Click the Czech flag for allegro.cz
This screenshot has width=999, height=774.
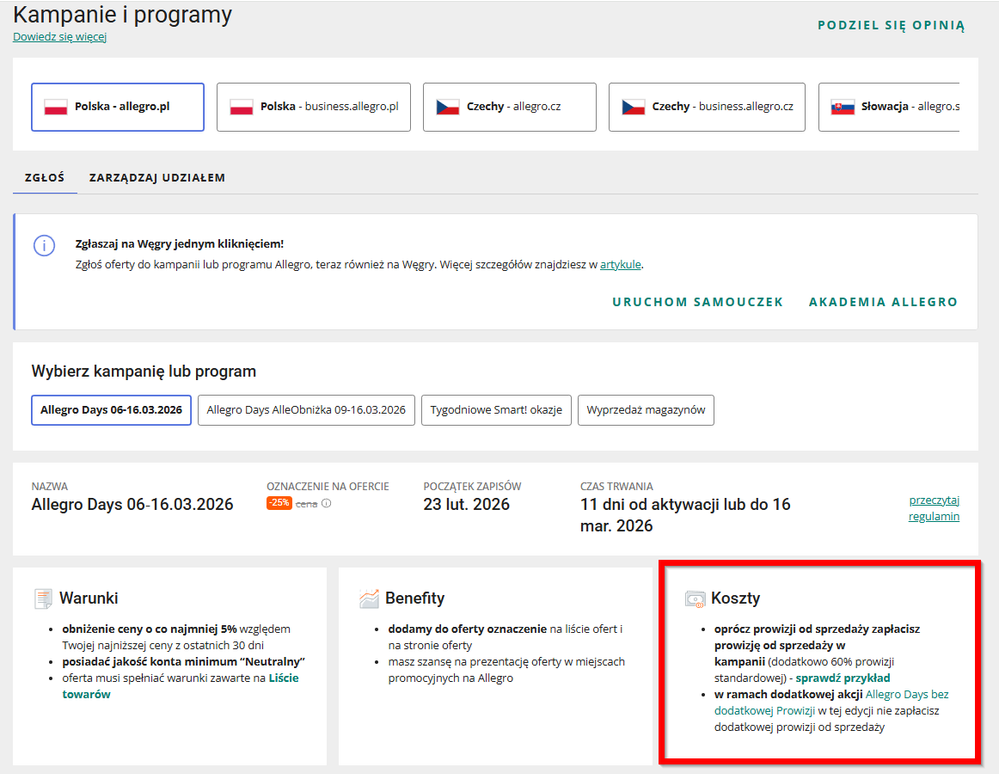[x=447, y=107]
